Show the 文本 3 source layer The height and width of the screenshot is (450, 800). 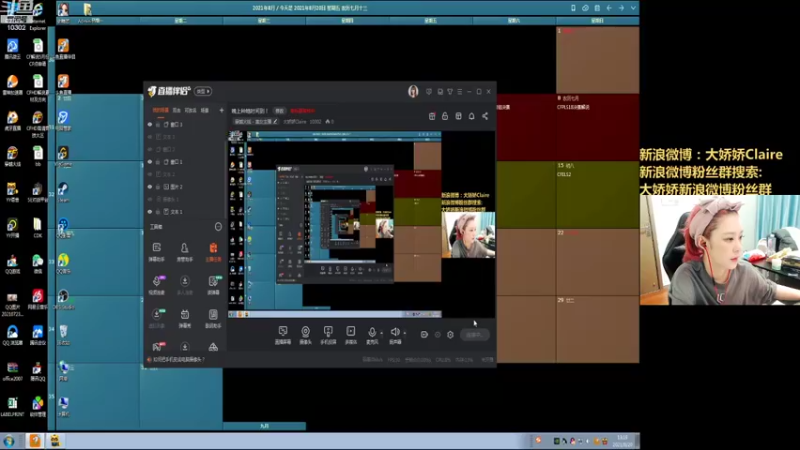(x=150, y=137)
